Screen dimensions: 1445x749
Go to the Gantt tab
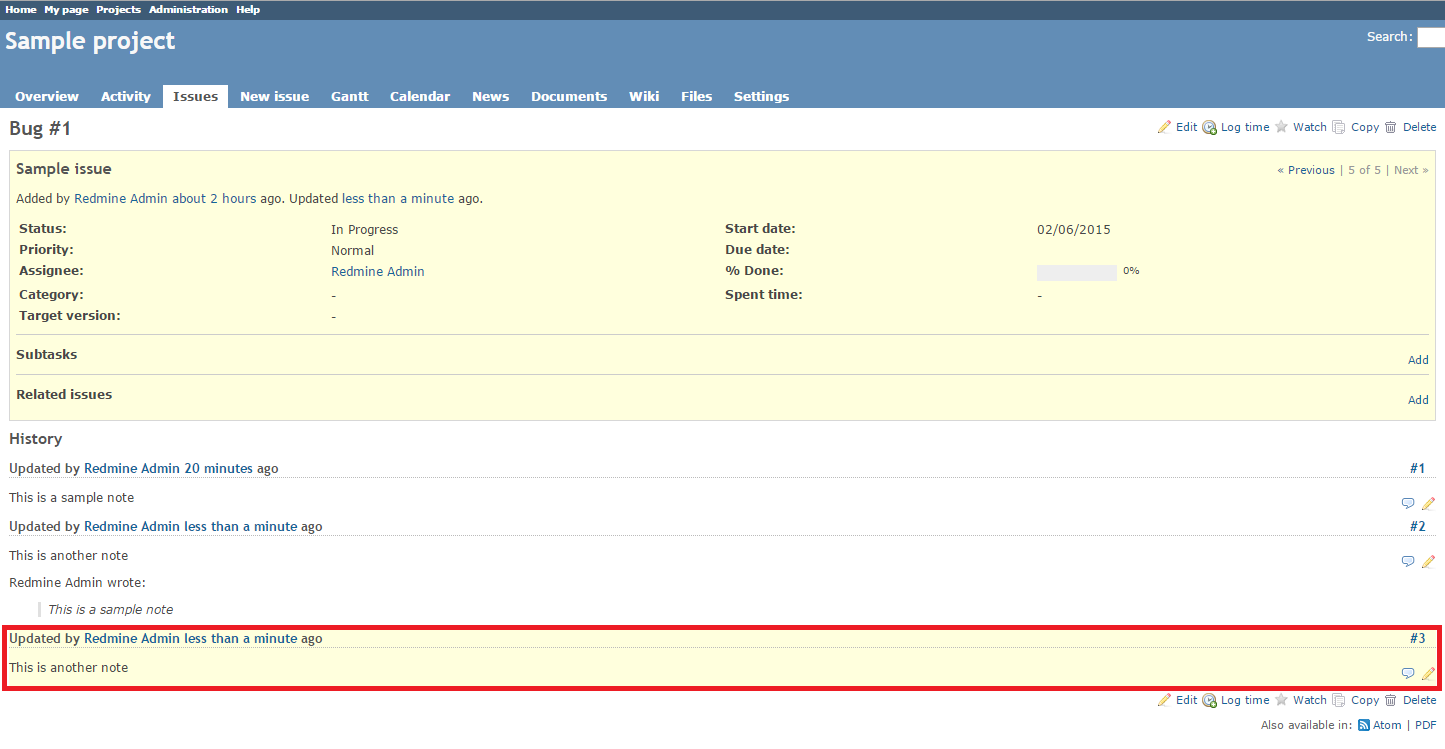tap(350, 96)
